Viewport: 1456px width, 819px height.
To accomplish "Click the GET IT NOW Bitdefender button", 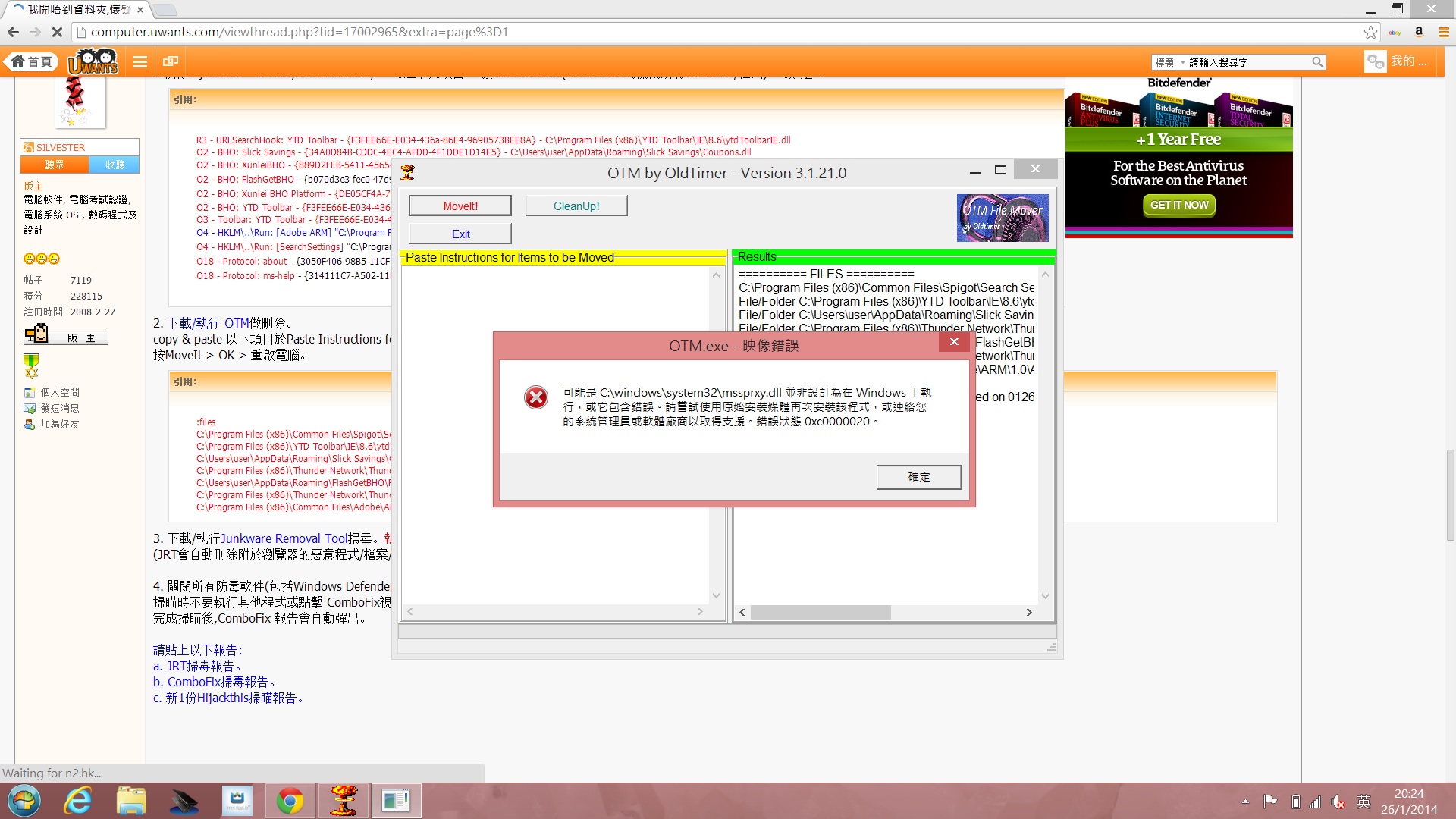I will (x=1179, y=205).
